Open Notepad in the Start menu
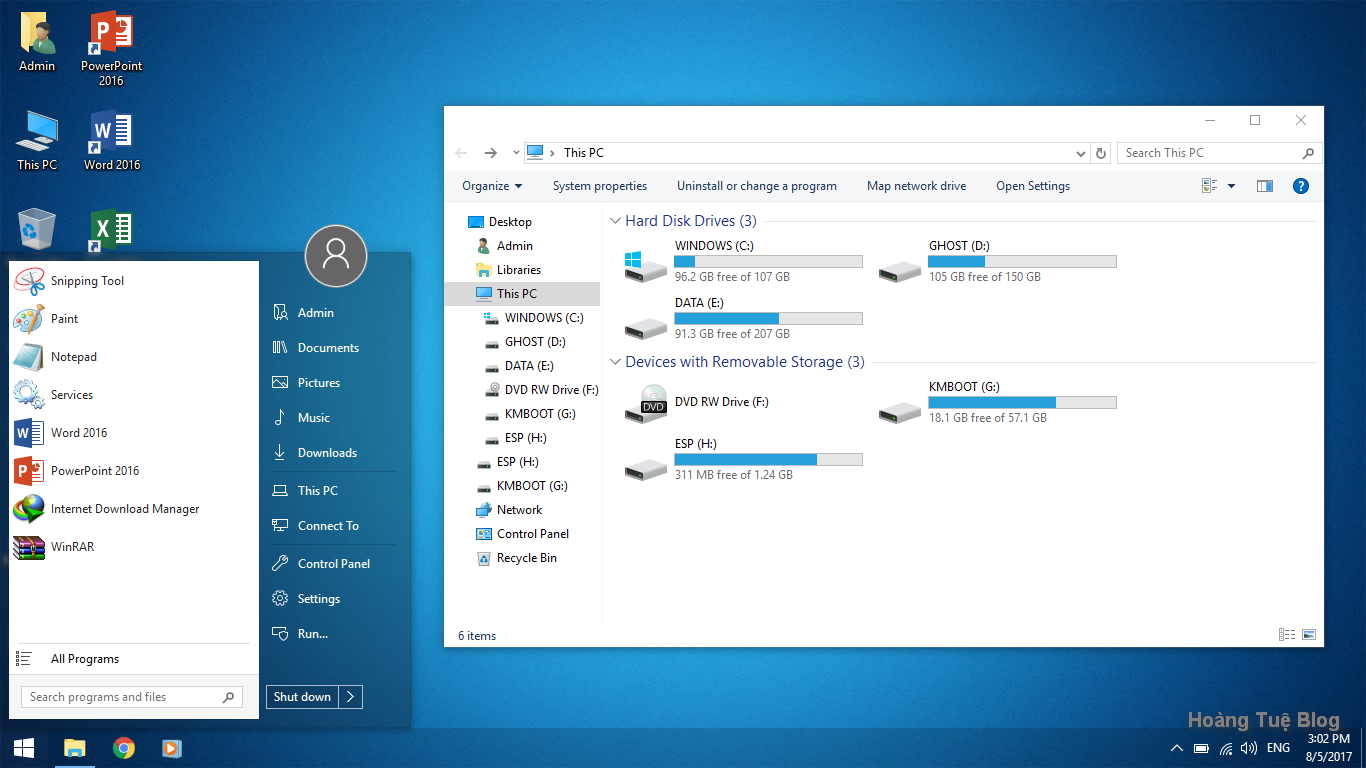Screen dimensions: 1366x768 point(75,357)
